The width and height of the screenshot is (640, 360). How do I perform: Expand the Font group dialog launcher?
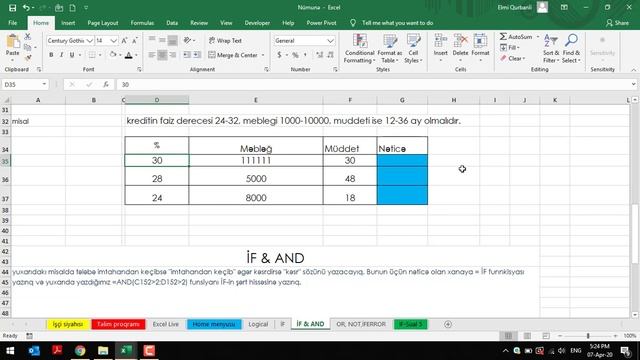pyautogui.click(x=139, y=70)
